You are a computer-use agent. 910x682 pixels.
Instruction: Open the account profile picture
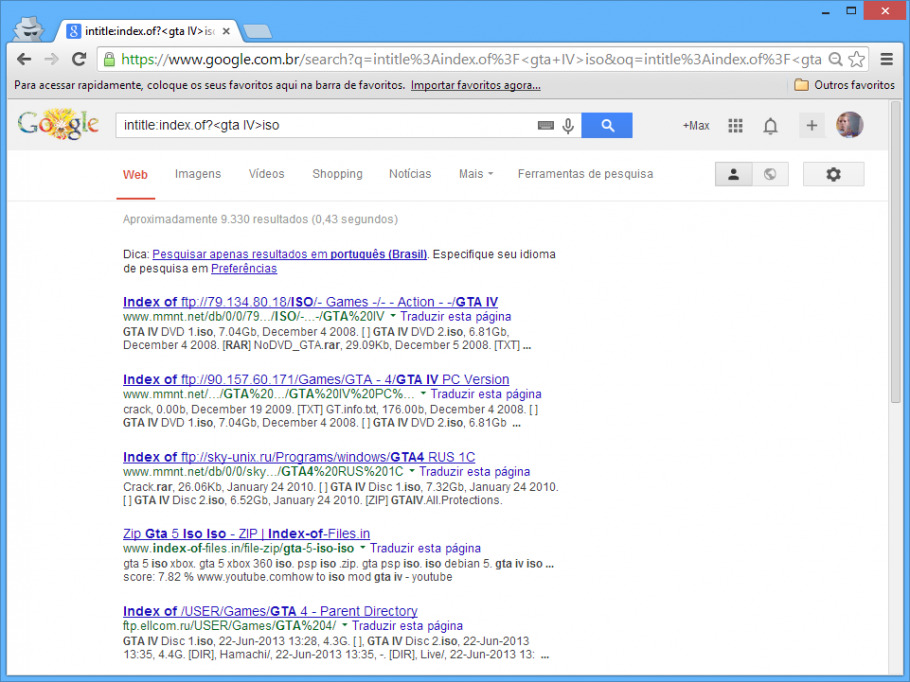849,125
